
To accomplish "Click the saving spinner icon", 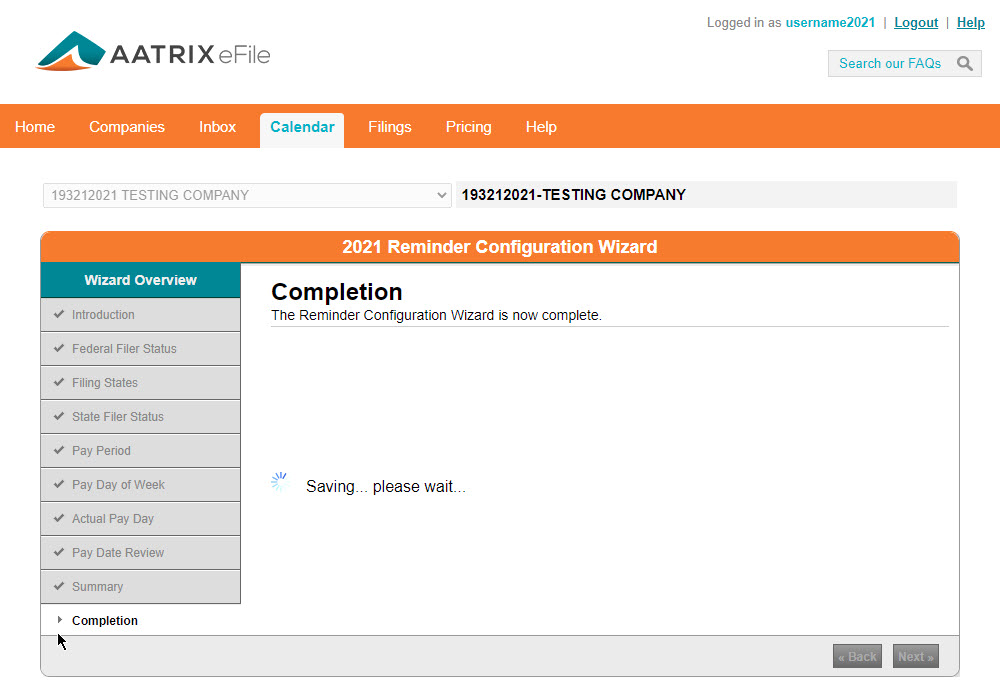I will tap(280, 482).
